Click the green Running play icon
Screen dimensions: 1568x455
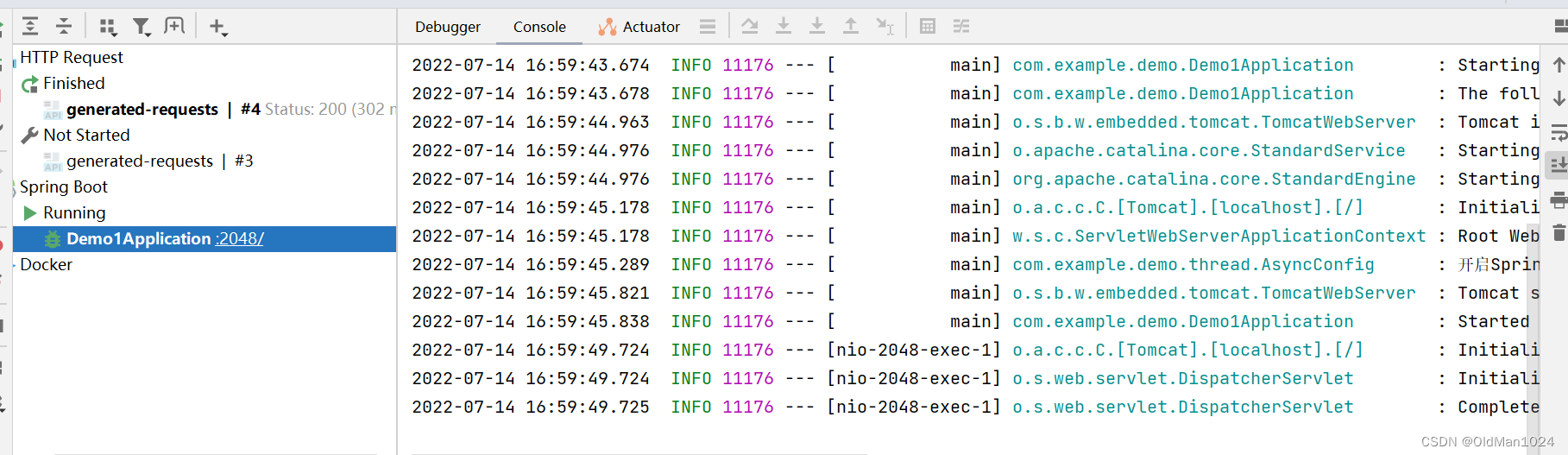30,212
